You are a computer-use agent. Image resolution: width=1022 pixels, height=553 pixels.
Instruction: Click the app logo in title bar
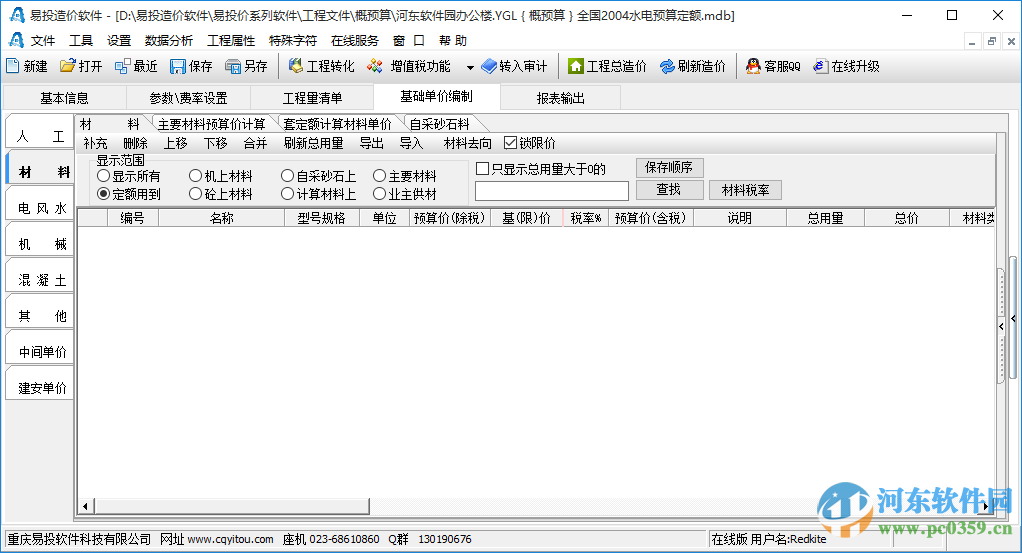17,15
